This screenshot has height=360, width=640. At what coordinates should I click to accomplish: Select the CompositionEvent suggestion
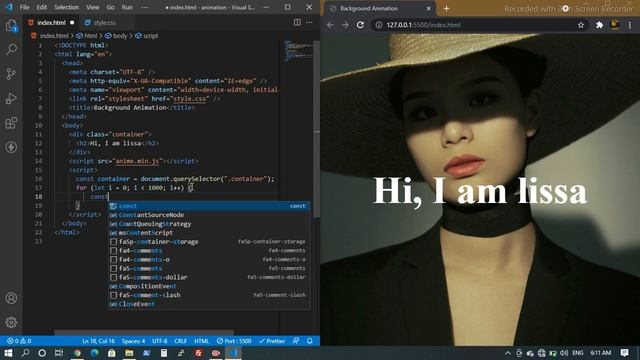coord(209,286)
